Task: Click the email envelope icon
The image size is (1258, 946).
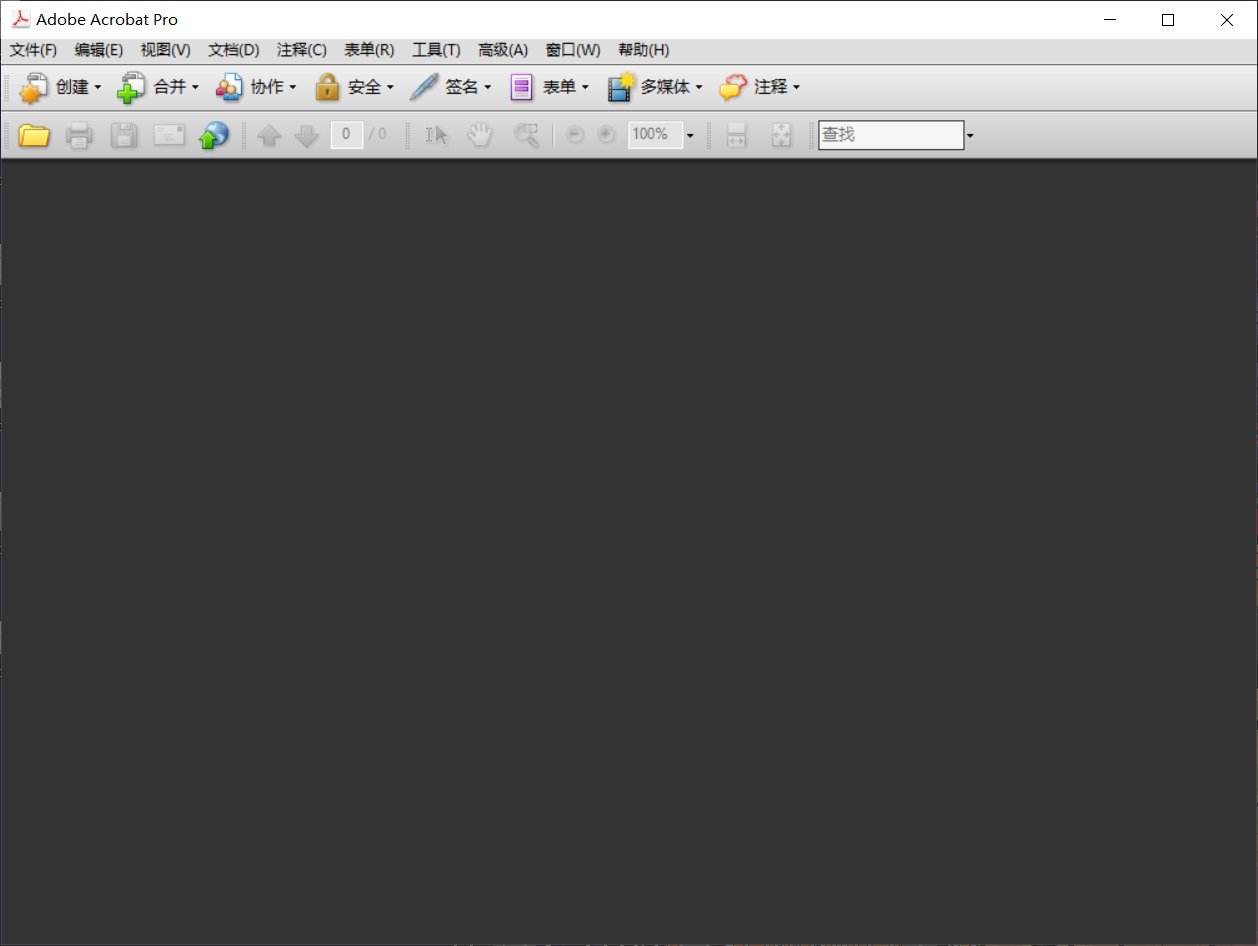Action: click(169, 135)
